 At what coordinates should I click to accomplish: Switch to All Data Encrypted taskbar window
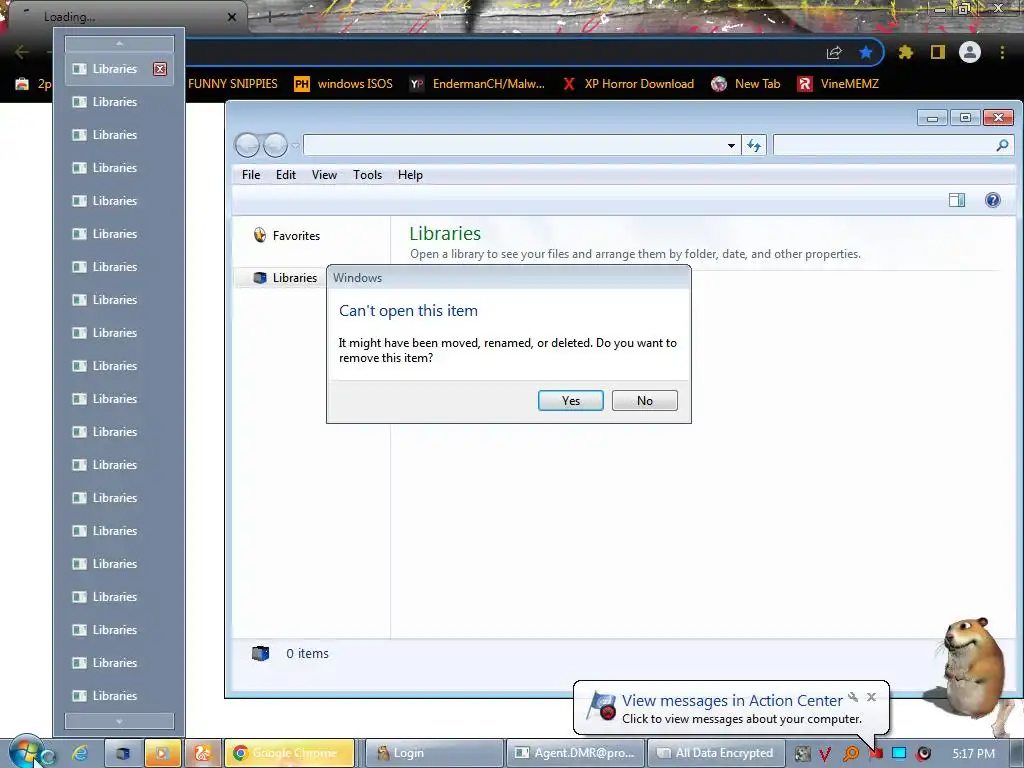coord(716,753)
